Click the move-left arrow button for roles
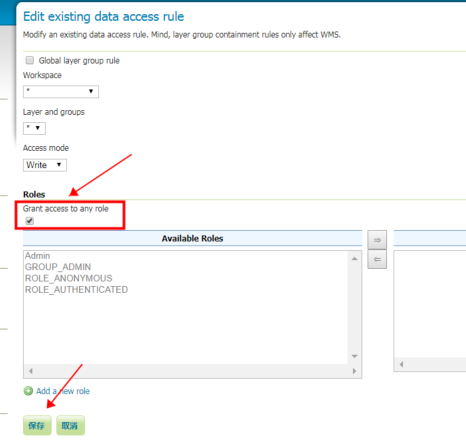This screenshot has width=466, height=445. (377, 259)
